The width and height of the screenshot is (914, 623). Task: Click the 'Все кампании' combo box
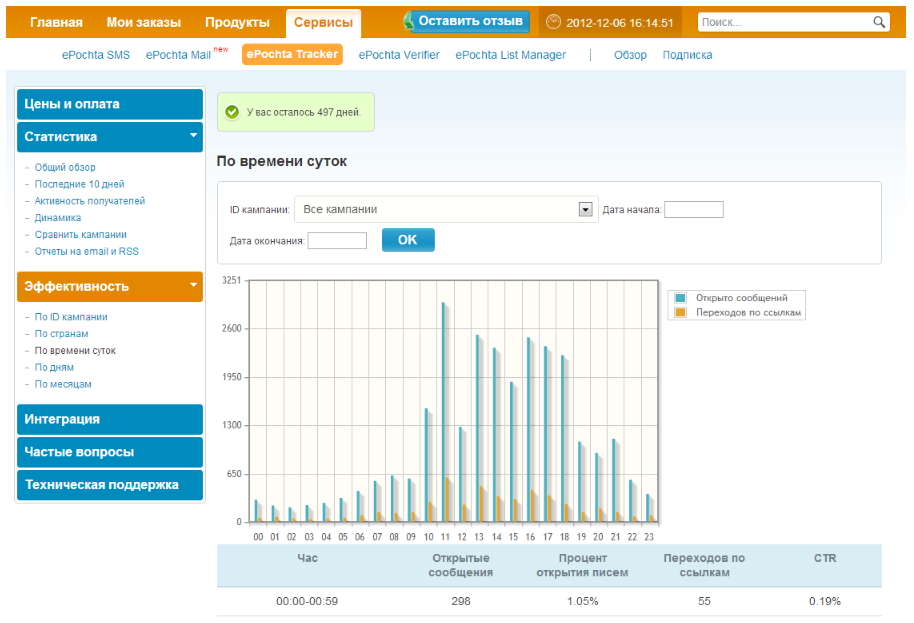[446, 209]
